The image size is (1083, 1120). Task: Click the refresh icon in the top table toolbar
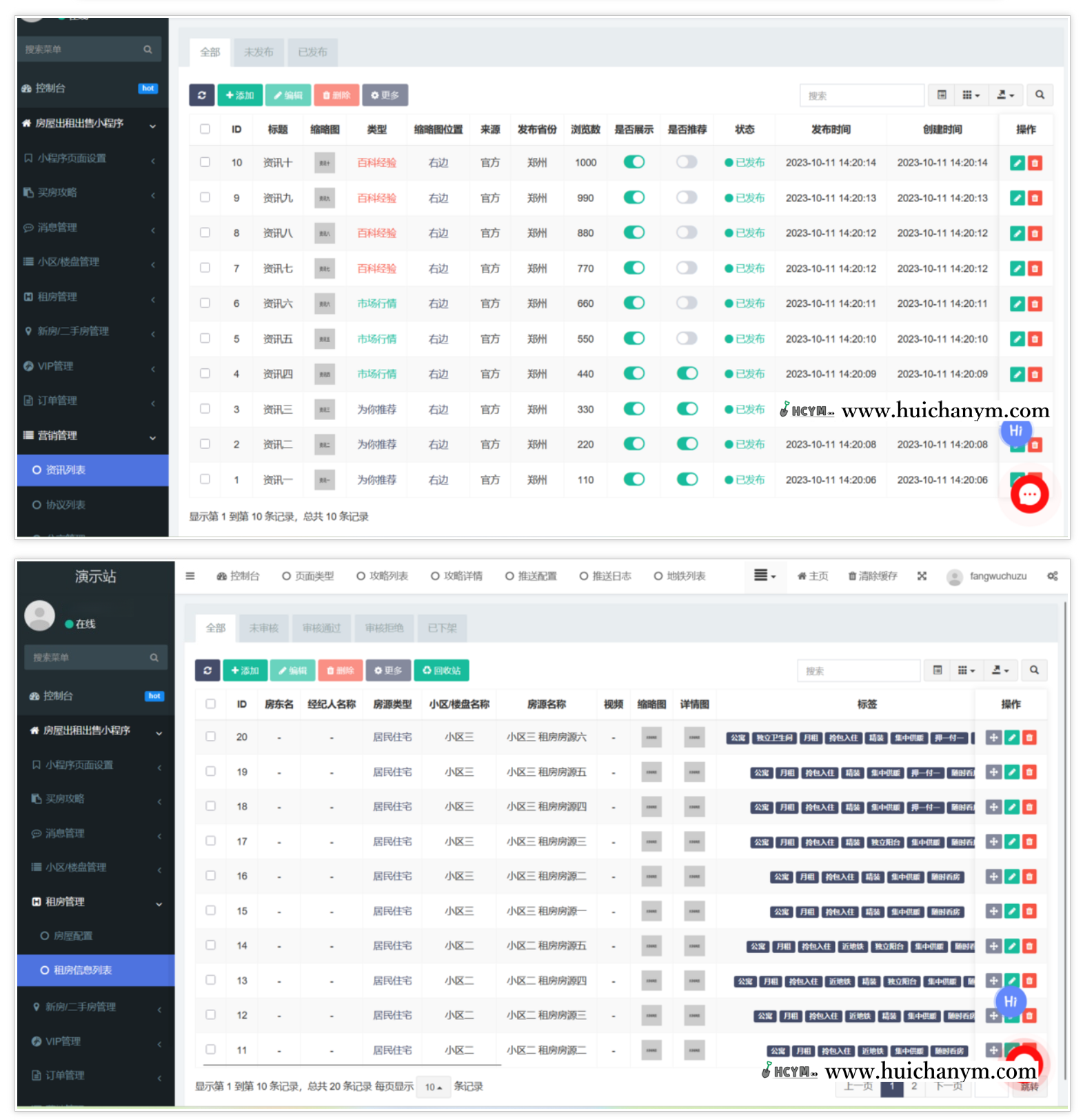click(x=201, y=95)
